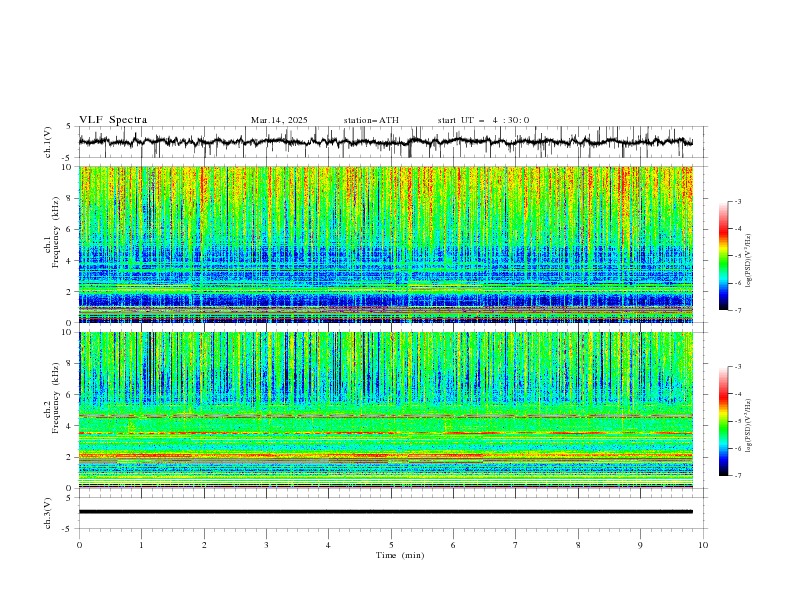Click the "-7" tick of the upper color bar
This screenshot has height=612, width=792.
click(738, 310)
